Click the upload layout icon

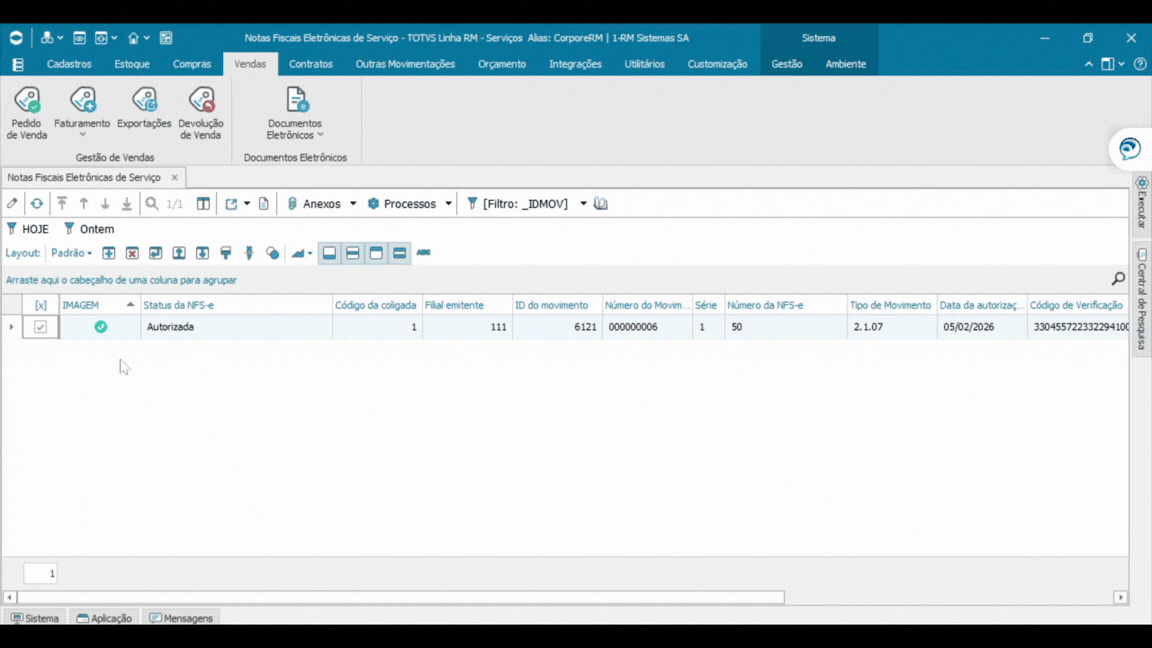(179, 253)
